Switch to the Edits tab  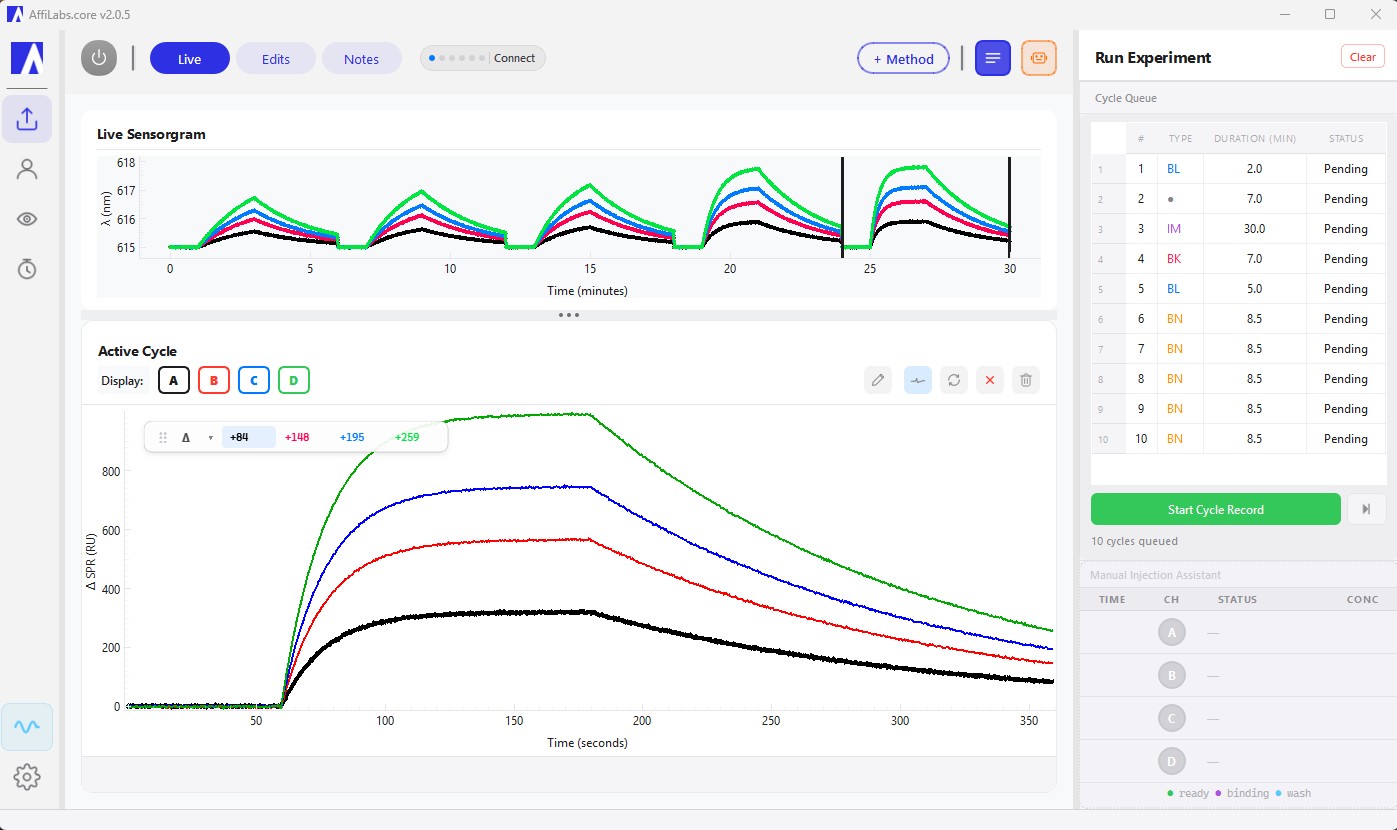click(275, 58)
